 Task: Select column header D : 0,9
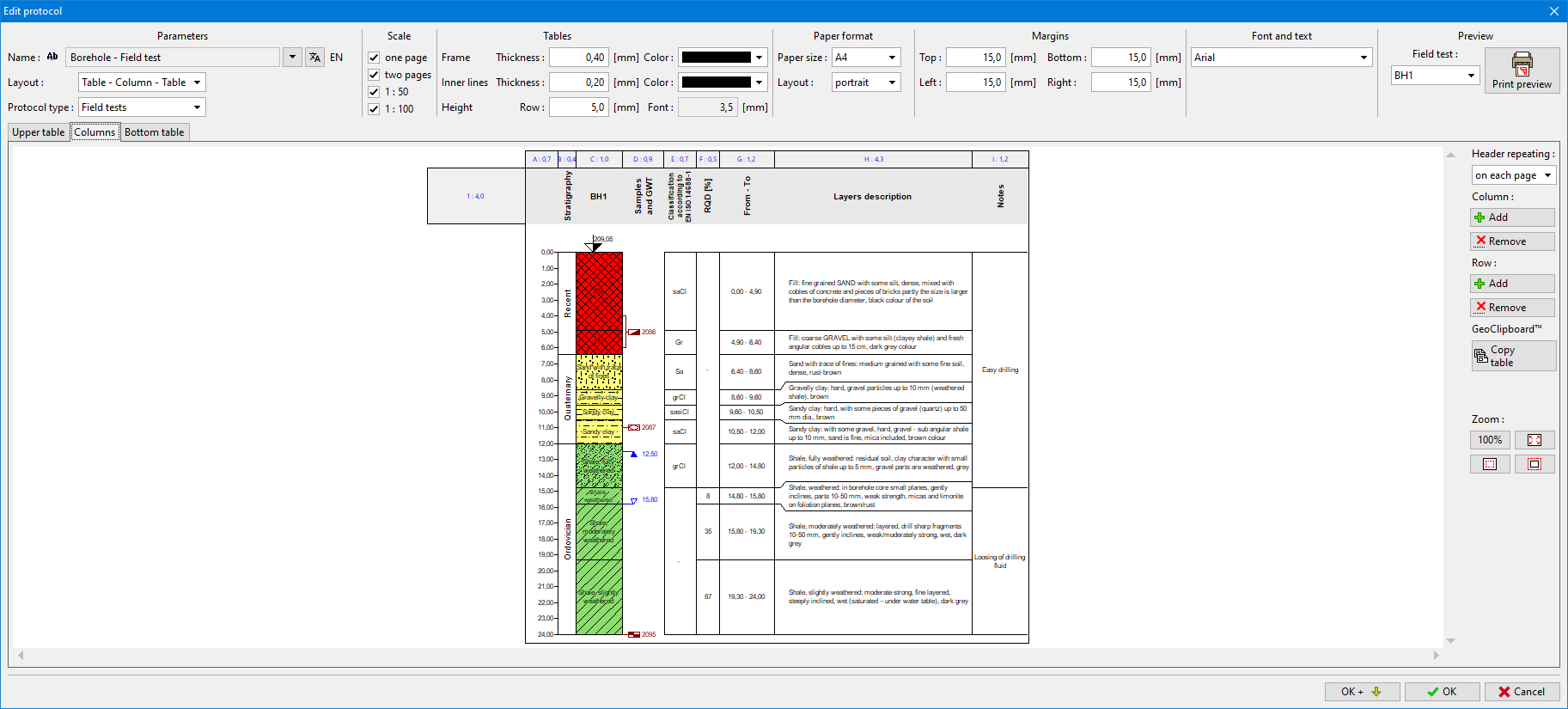[643, 159]
